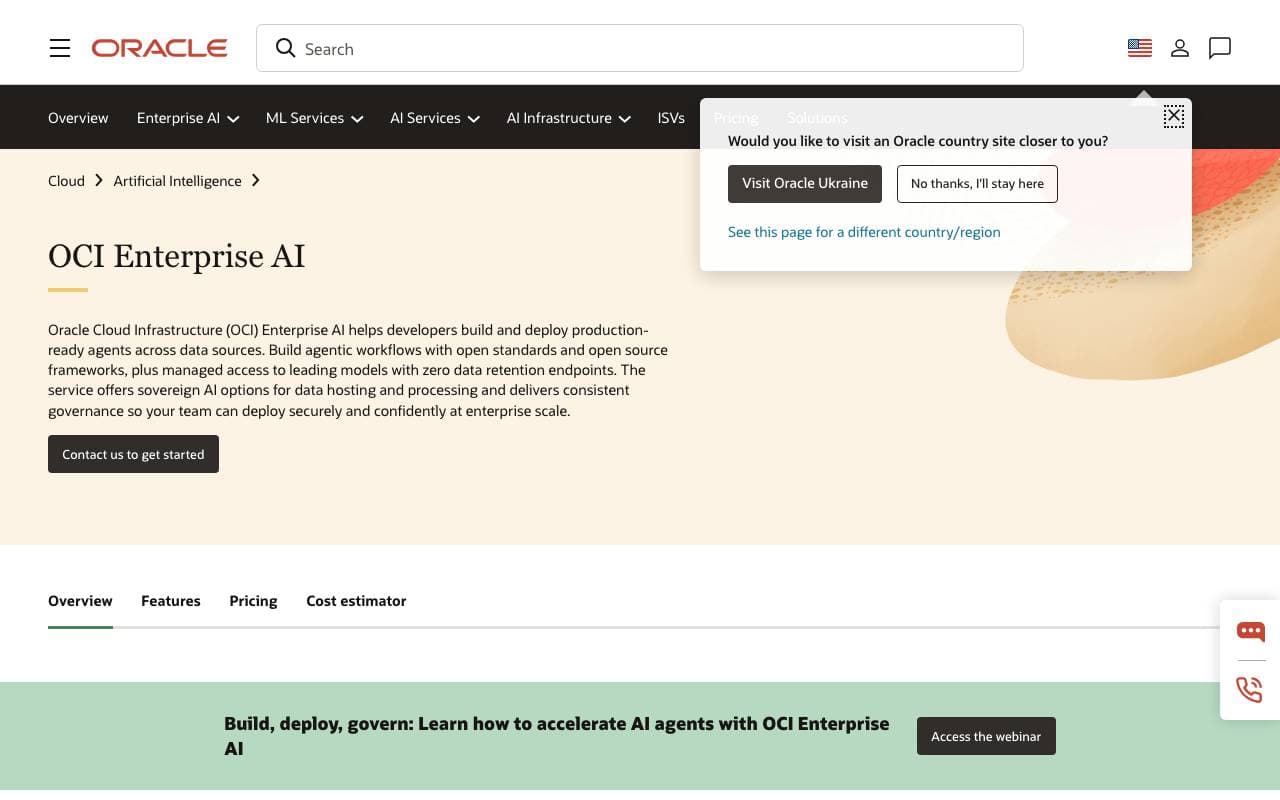Focus the Search input field
This screenshot has width=1280, height=800.
coord(640,48)
